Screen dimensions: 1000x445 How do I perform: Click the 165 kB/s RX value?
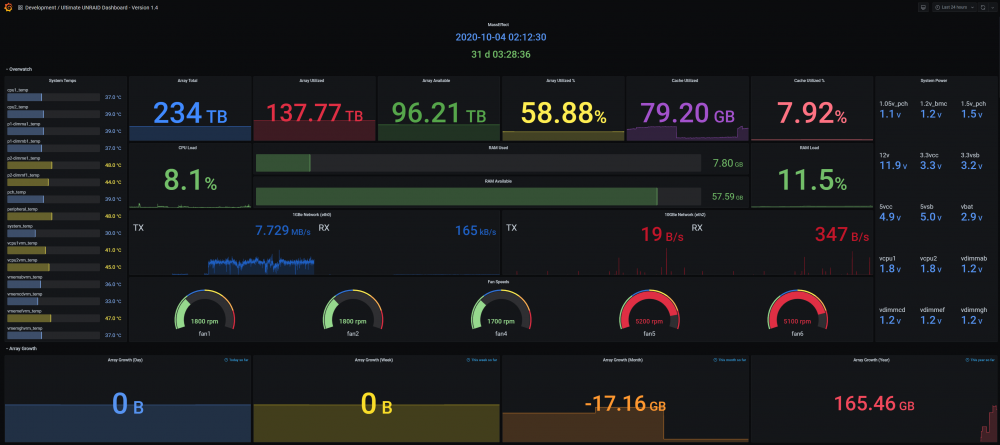tap(475, 230)
